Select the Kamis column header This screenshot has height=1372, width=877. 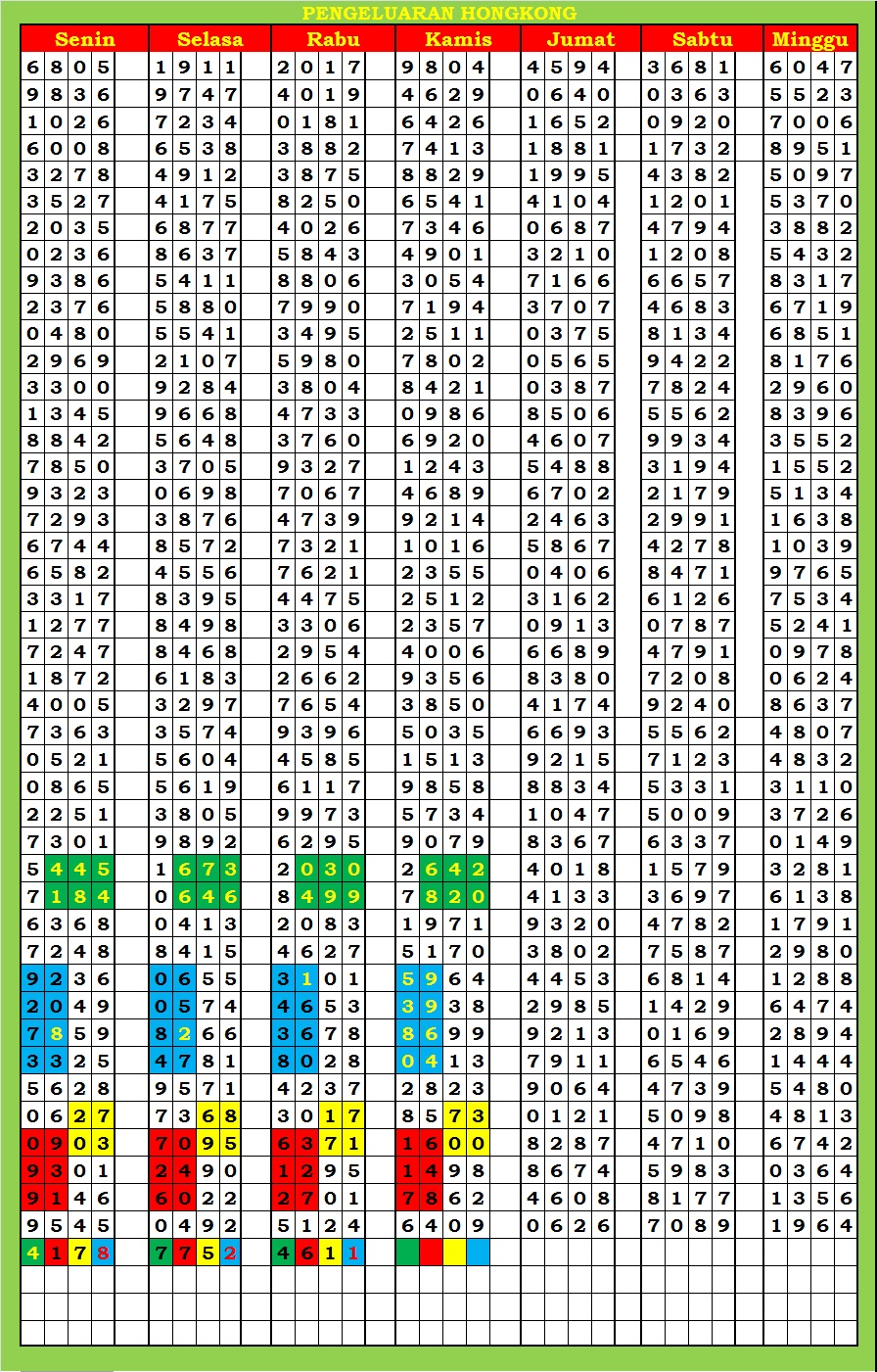(x=458, y=39)
